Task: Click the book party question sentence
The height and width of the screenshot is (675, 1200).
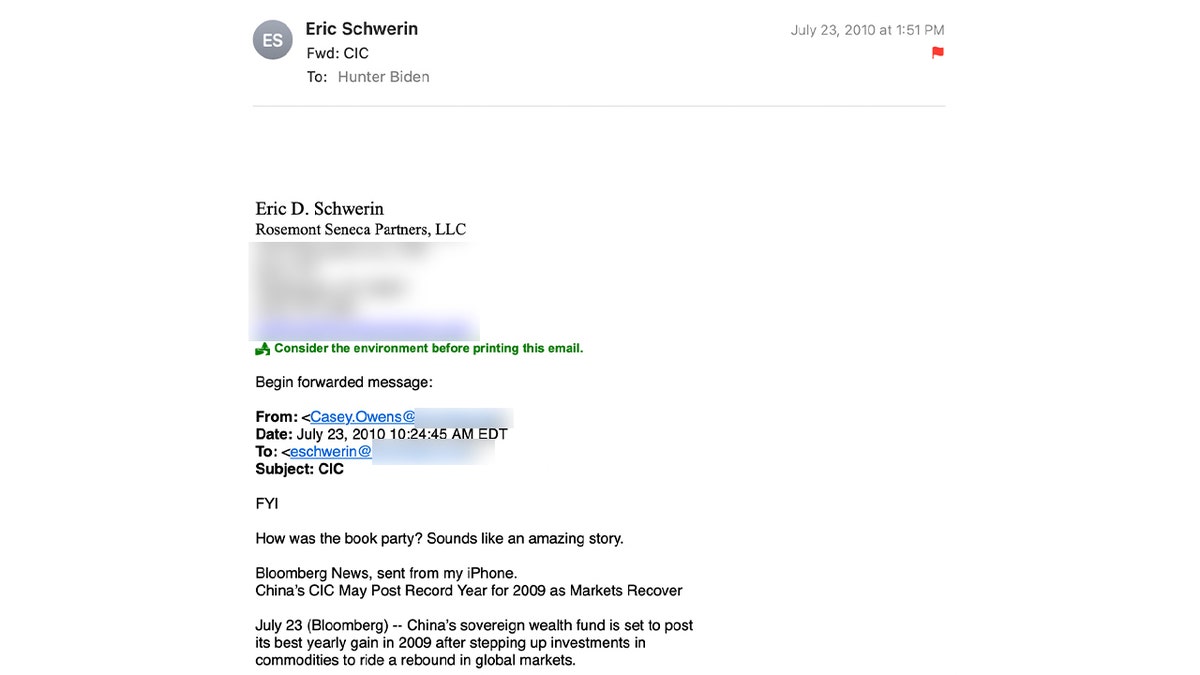Action: pos(439,539)
